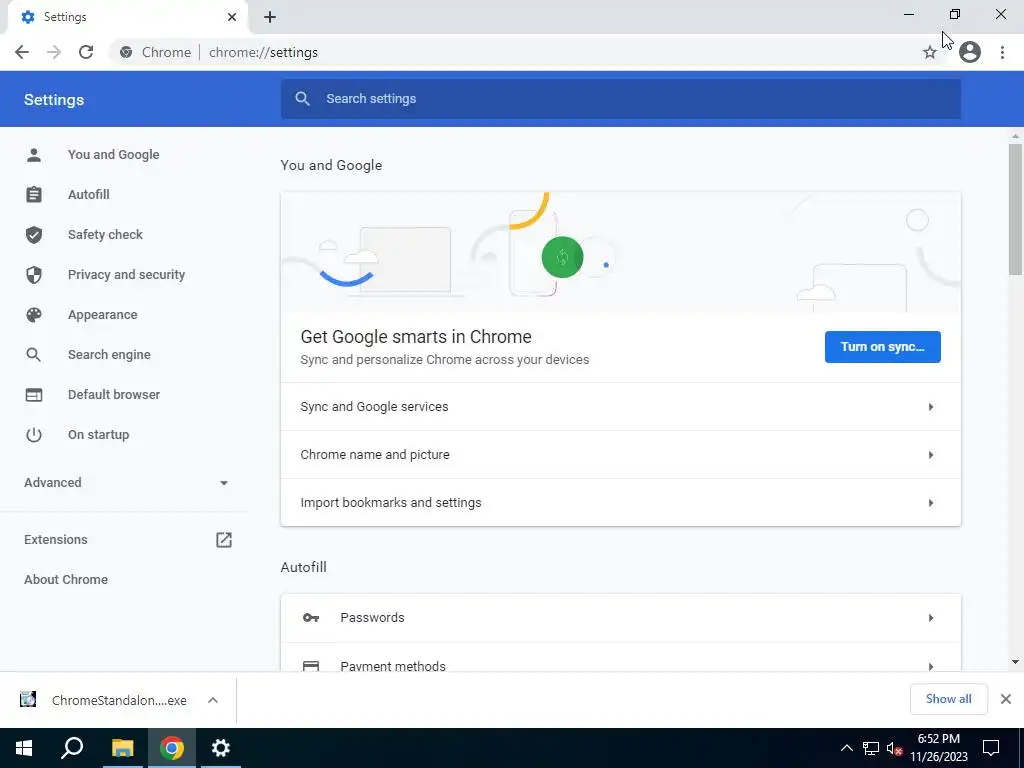Click the browser forward arrow
Viewport: 1024px width, 768px height.
(54, 52)
